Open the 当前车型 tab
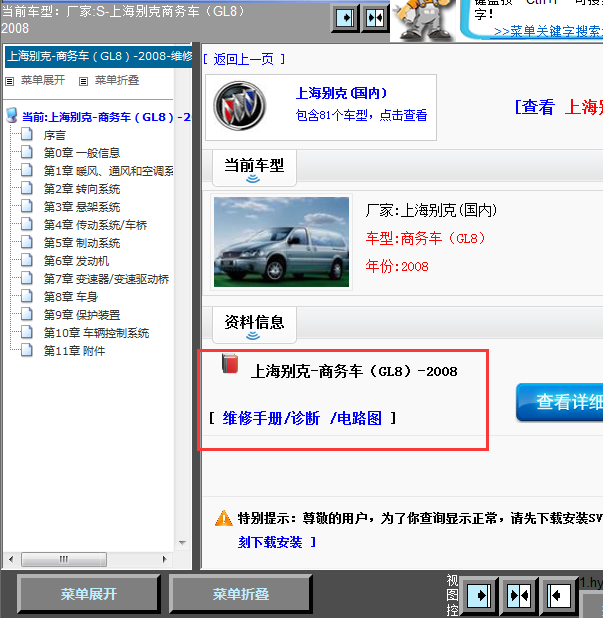The height and width of the screenshot is (618, 603). tap(254, 167)
